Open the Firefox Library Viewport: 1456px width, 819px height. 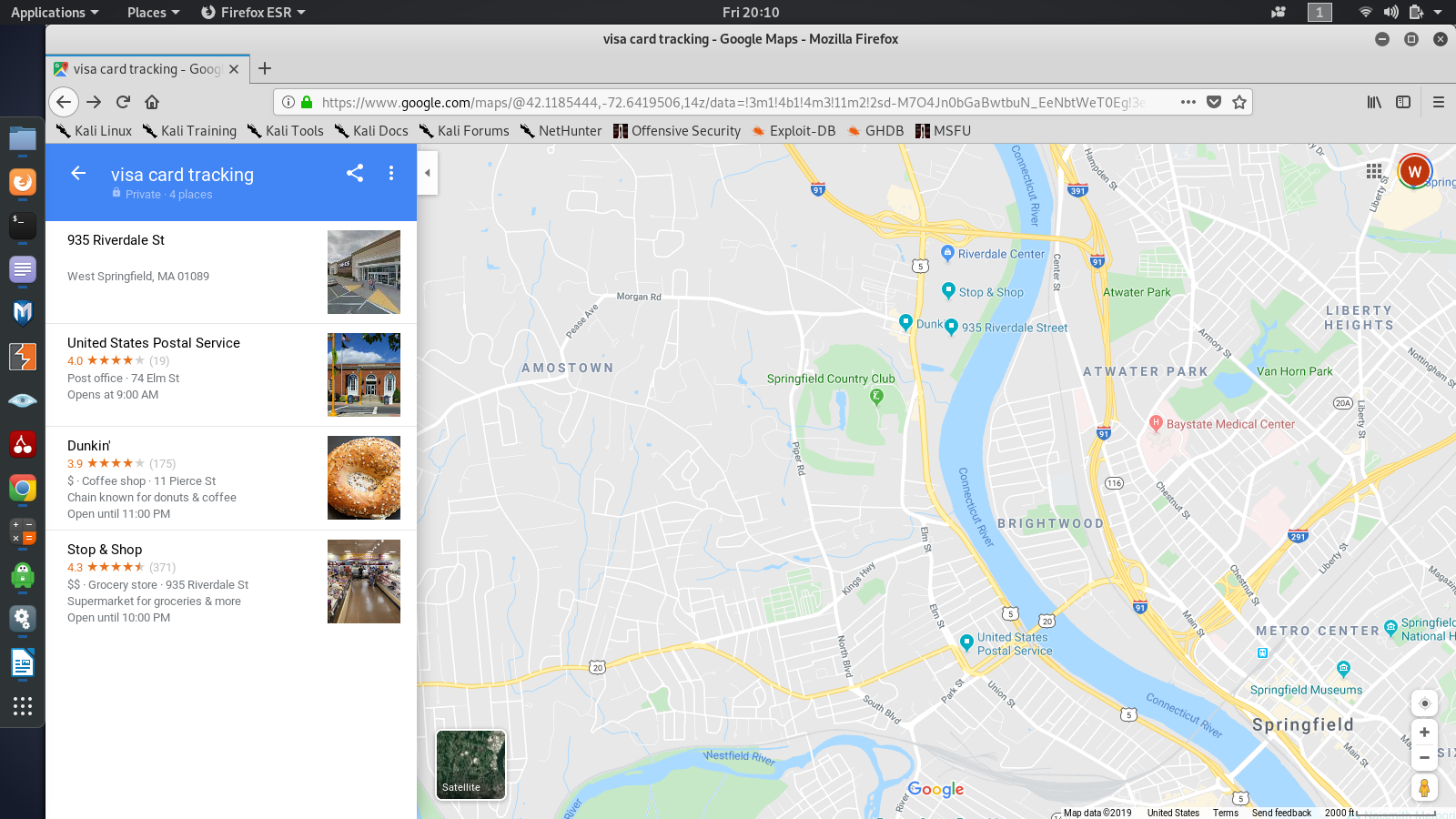(1374, 102)
